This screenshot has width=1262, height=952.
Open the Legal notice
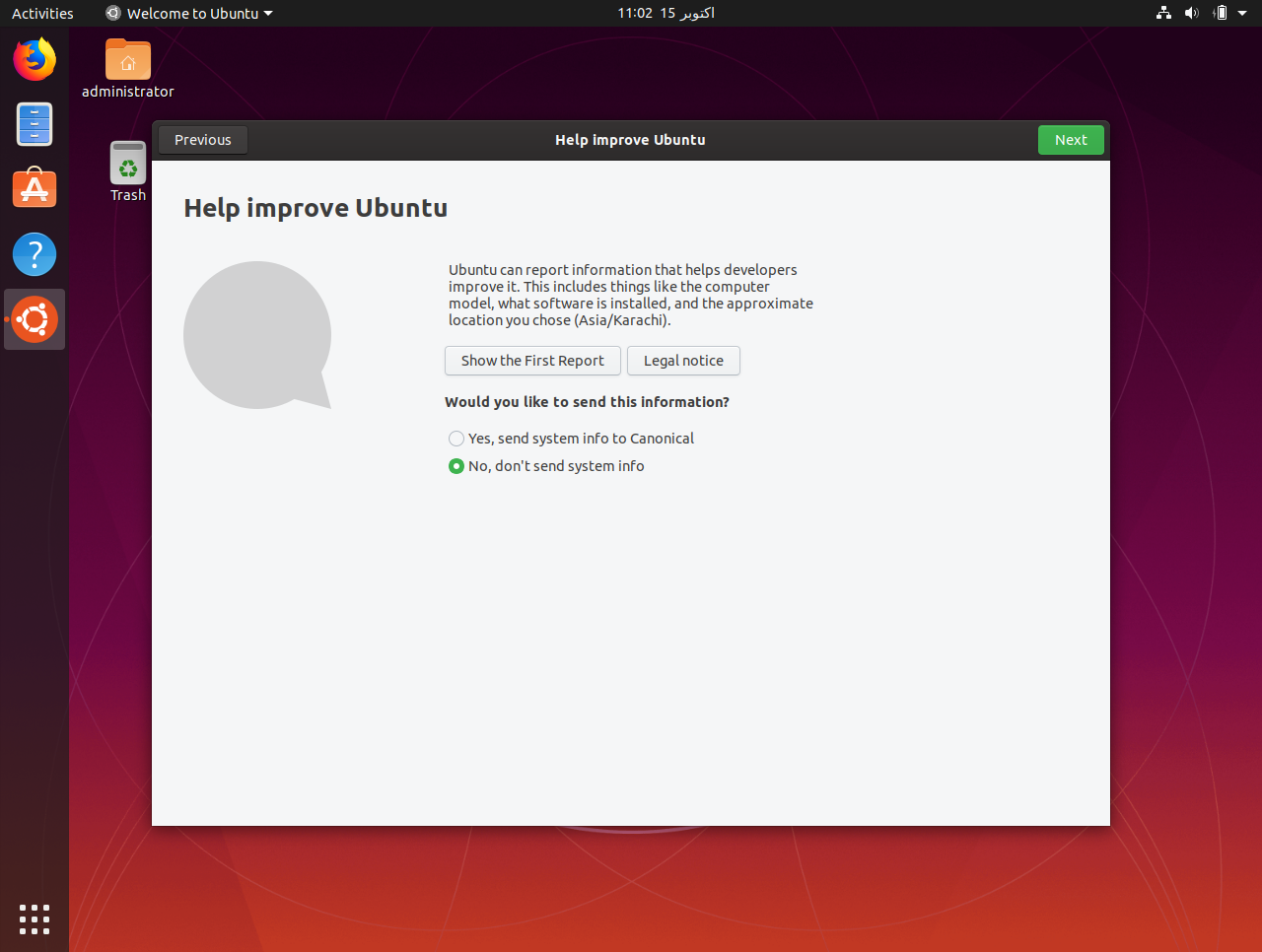[683, 361]
